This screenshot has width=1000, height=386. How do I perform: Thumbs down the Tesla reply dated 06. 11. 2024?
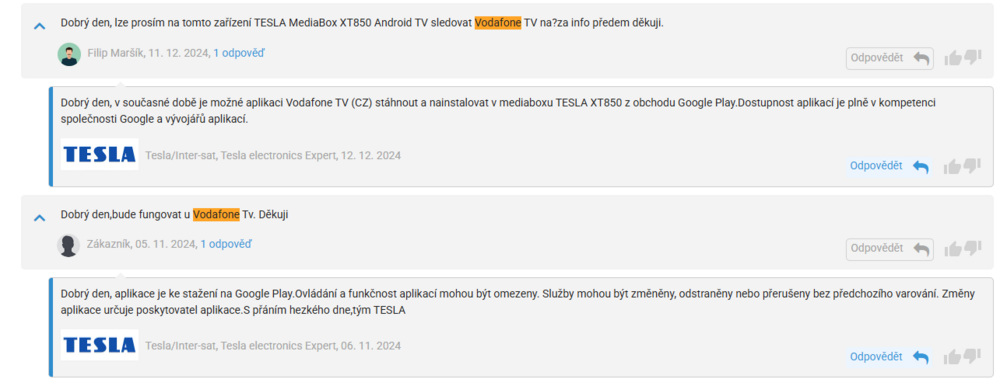(x=973, y=356)
